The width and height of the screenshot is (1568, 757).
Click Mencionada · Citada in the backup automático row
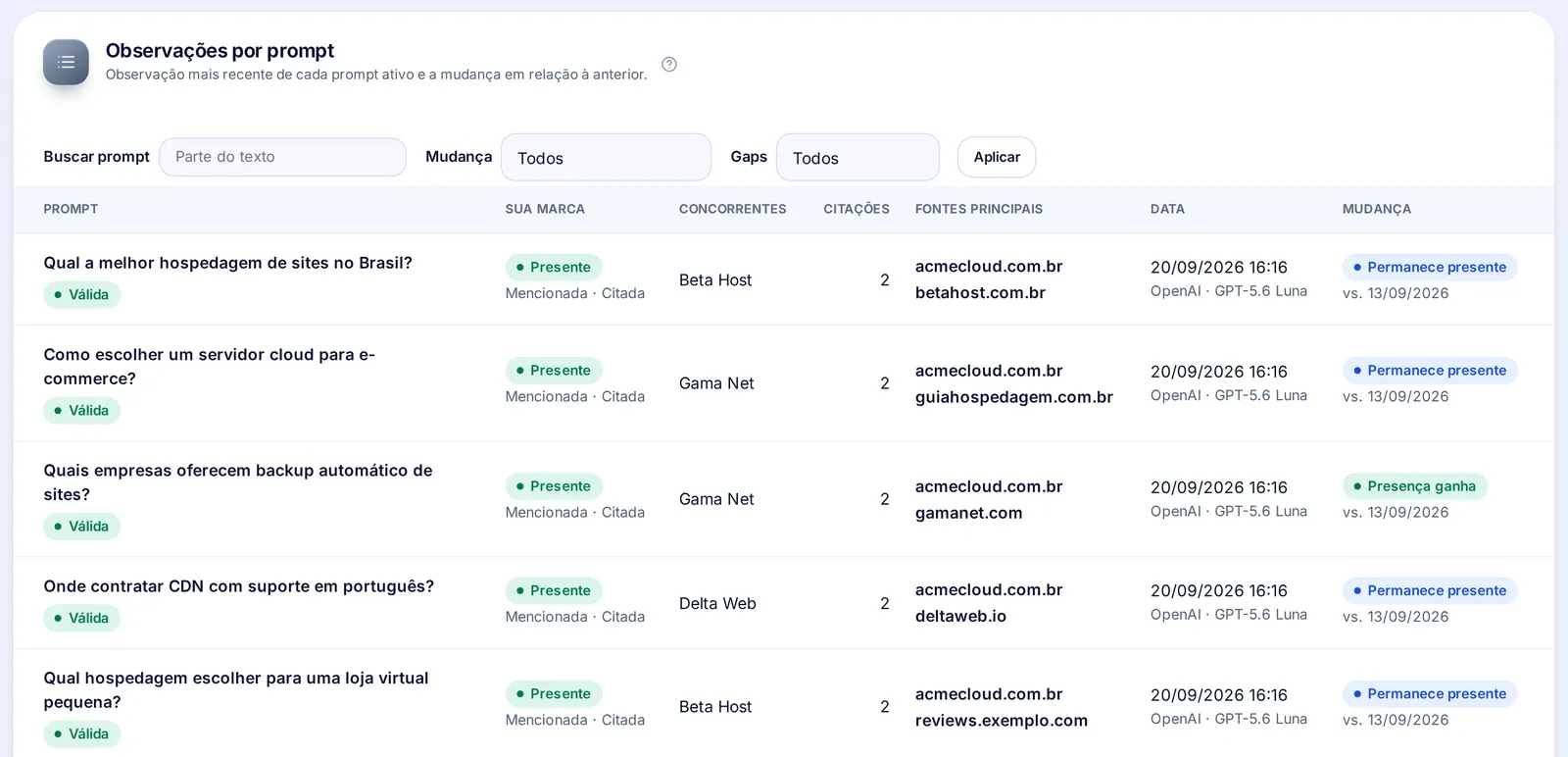[575, 513]
